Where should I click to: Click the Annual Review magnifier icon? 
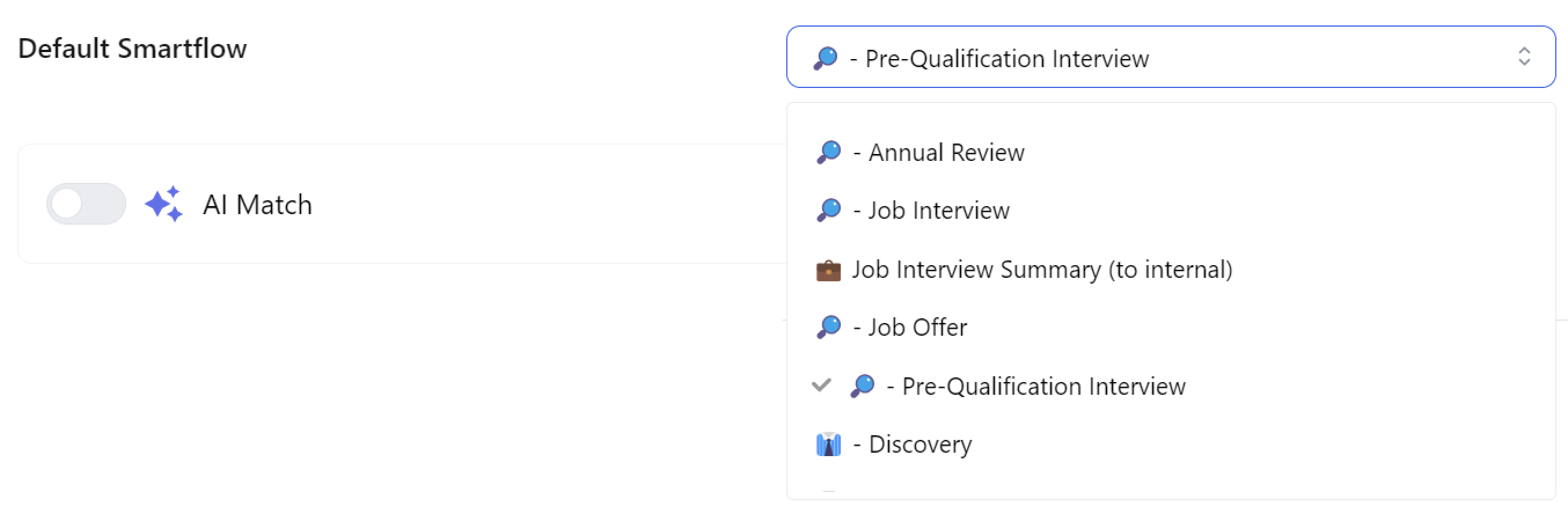click(829, 152)
